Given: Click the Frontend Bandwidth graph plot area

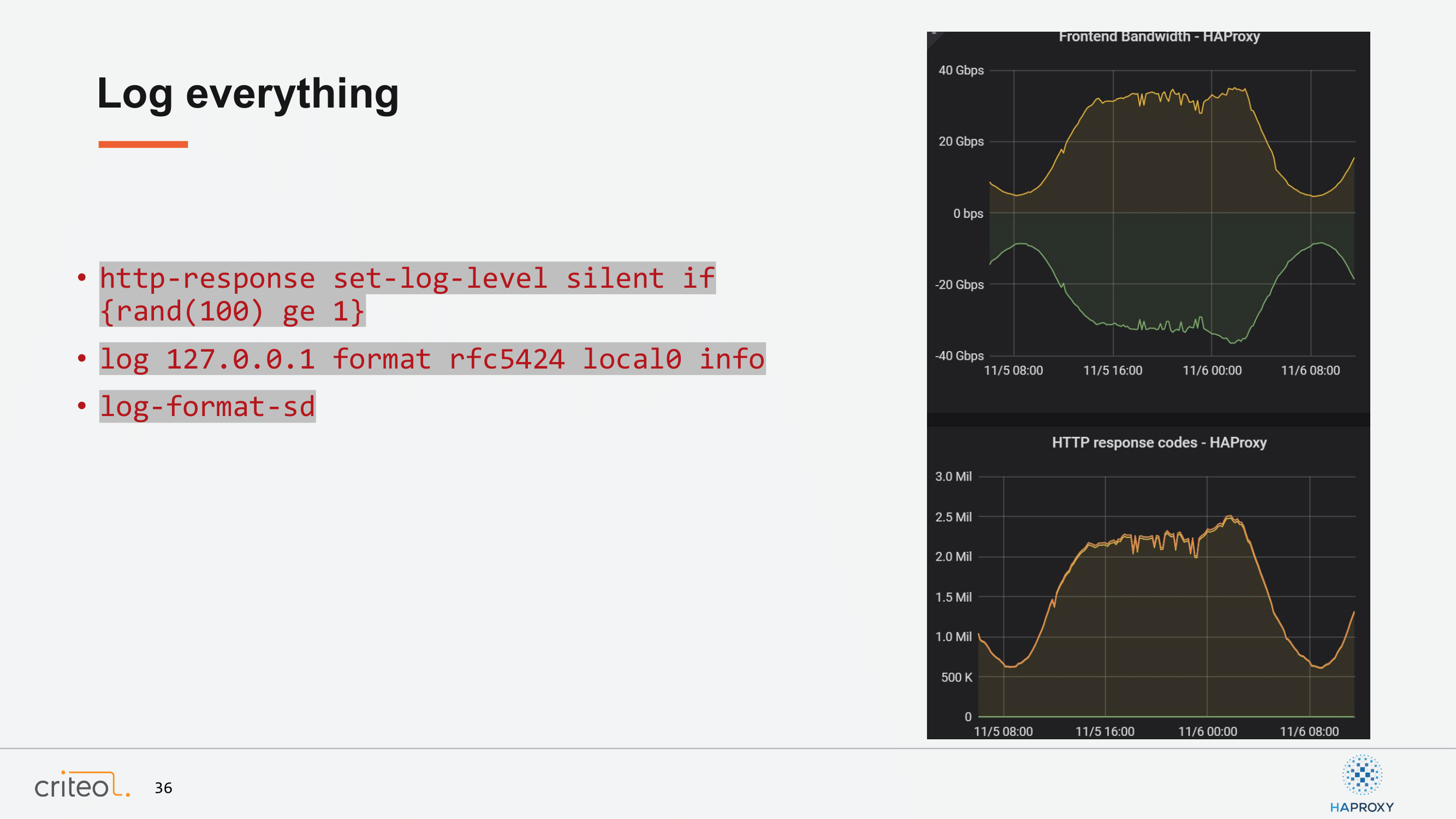Looking at the screenshot, I should (x=1172, y=213).
